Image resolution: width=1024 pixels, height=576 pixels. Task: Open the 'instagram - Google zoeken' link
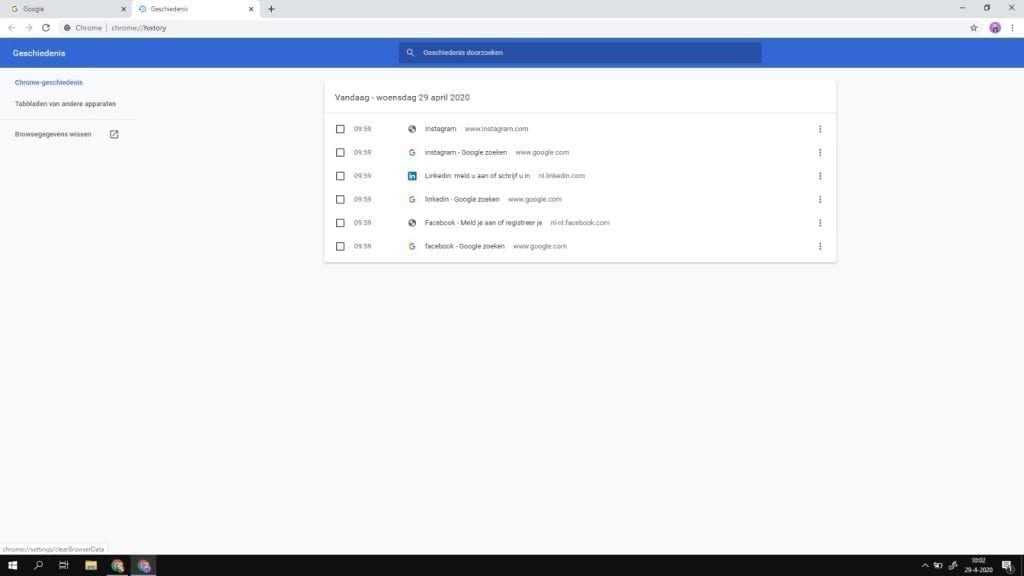pos(466,153)
